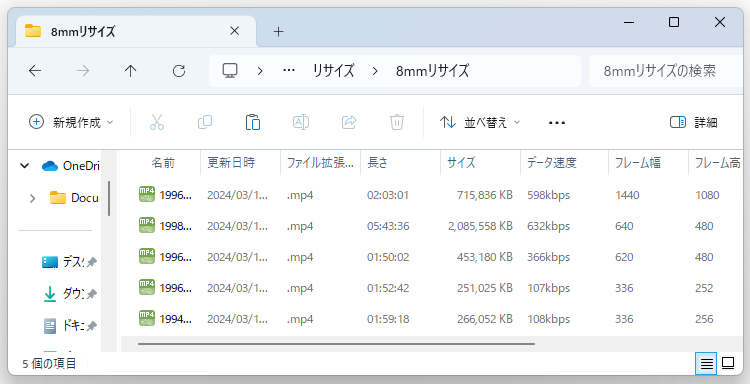Click frame width value 1440
750x384 pixels.
pyautogui.click(x=627, y=195)
